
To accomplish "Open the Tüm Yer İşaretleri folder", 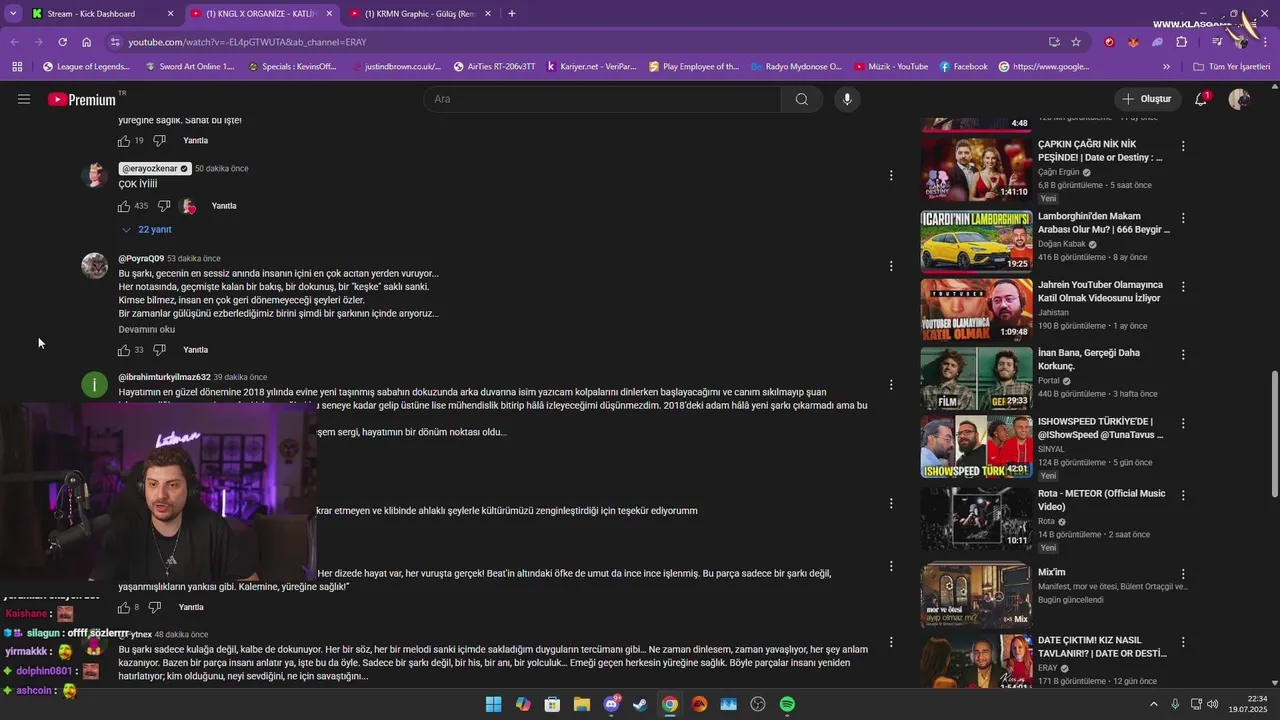I will [x=1232, y=67].
